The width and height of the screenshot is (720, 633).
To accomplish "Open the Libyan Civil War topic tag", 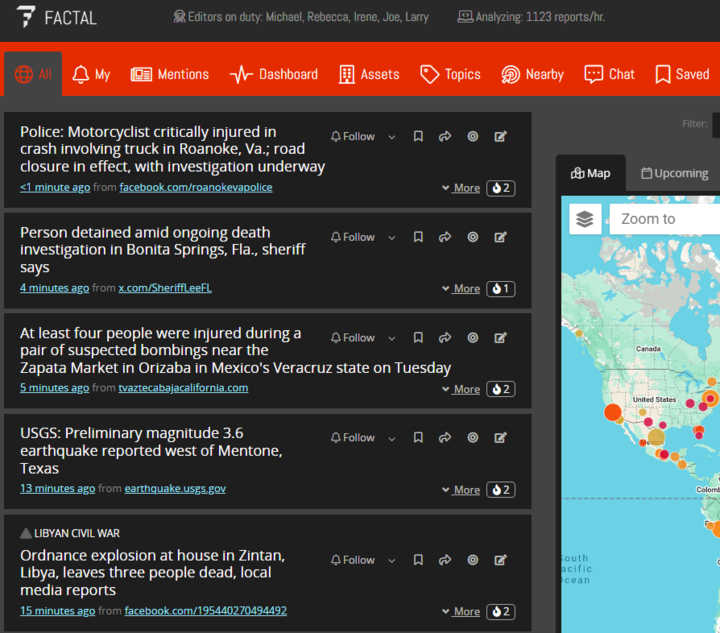I will pos(70,533).
